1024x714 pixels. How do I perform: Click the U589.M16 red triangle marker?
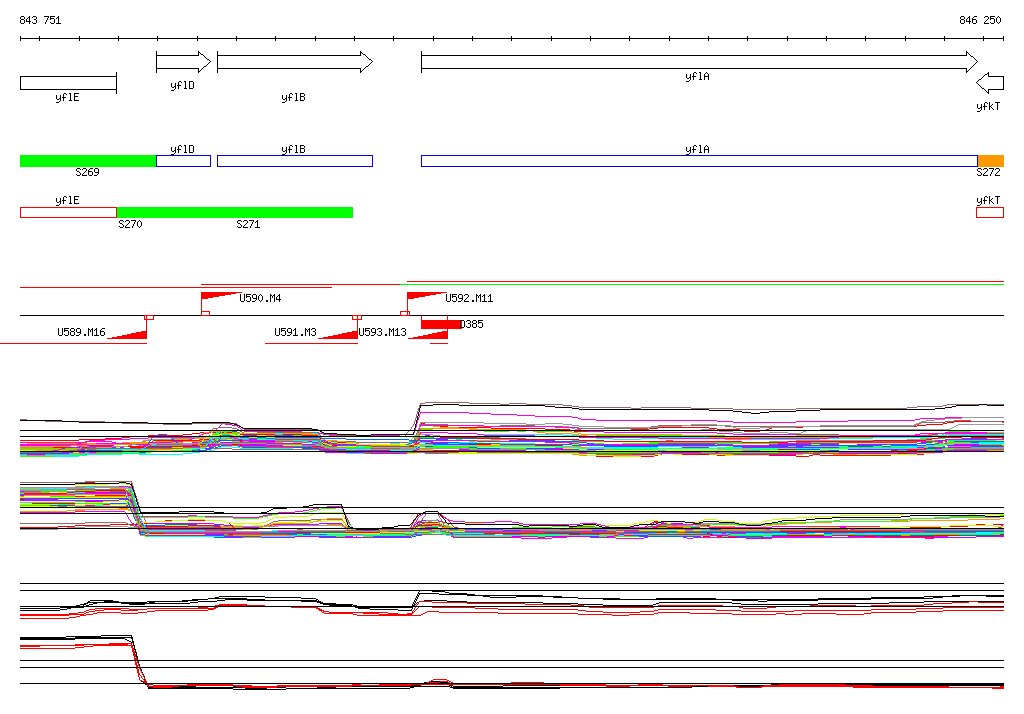128,334
